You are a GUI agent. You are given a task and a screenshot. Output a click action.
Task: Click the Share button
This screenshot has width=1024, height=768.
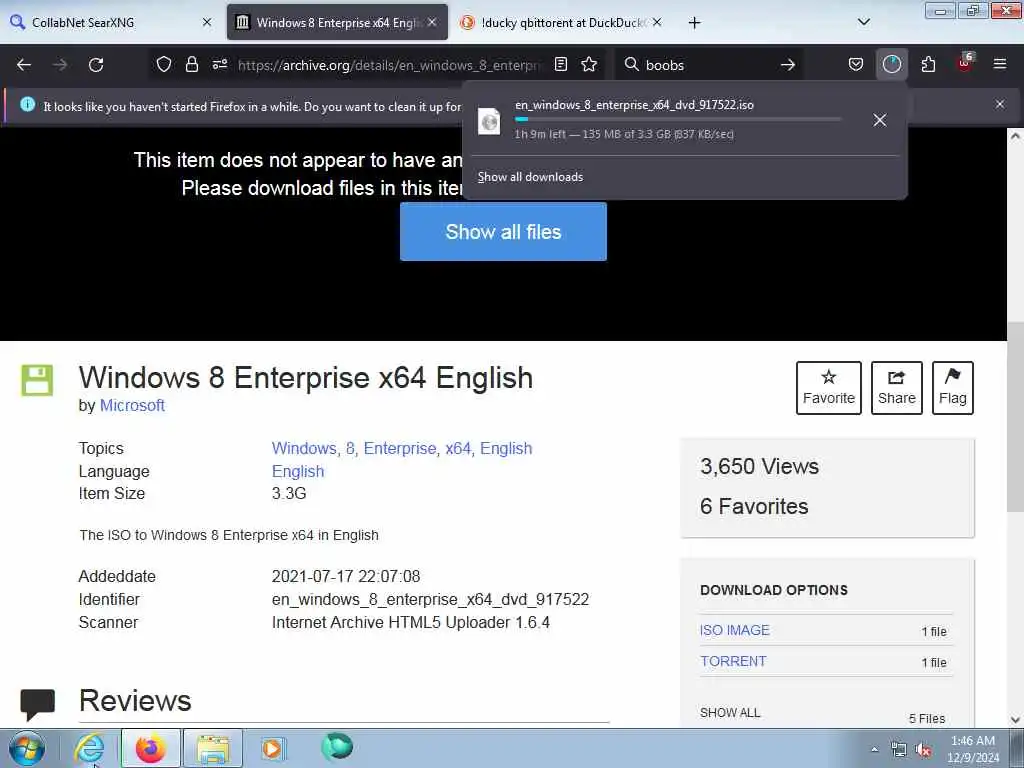[897, 388]
